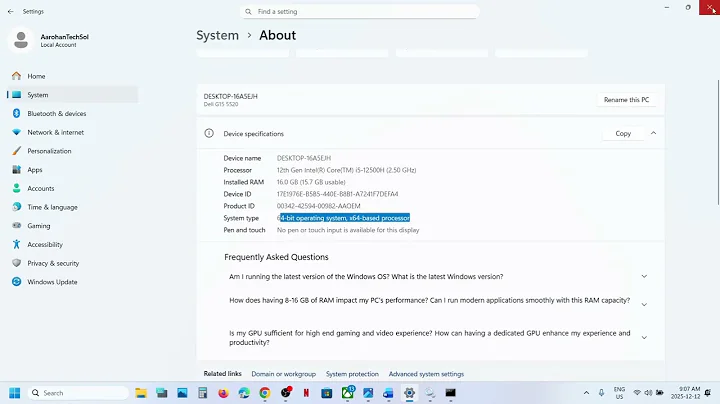The width and height of the screenshot is (720, 404).
Task: Open Network & internet settings
Action: tap(73, 132)
